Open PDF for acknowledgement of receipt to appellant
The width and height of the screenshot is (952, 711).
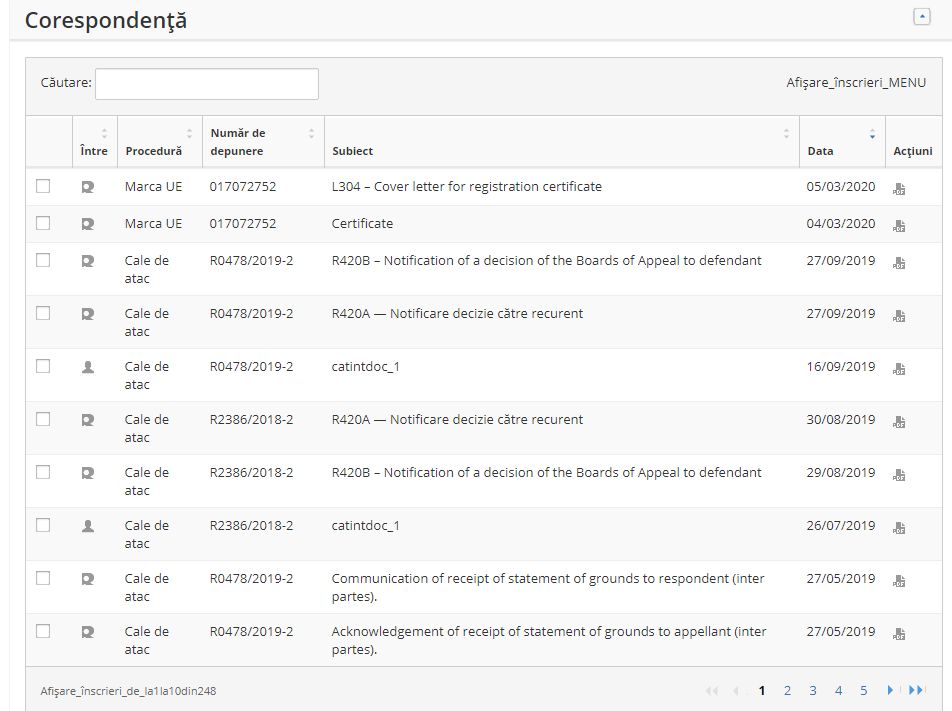[899, 633]
